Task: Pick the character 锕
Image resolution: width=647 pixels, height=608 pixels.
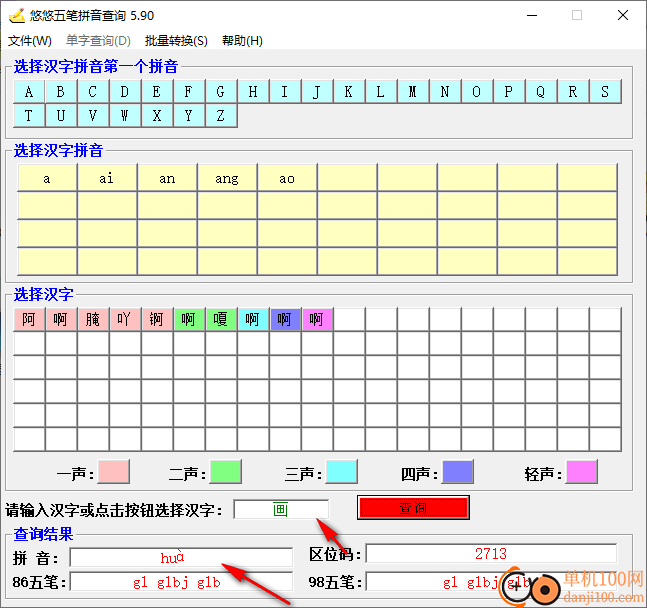Action: click(x=157, y=319)
